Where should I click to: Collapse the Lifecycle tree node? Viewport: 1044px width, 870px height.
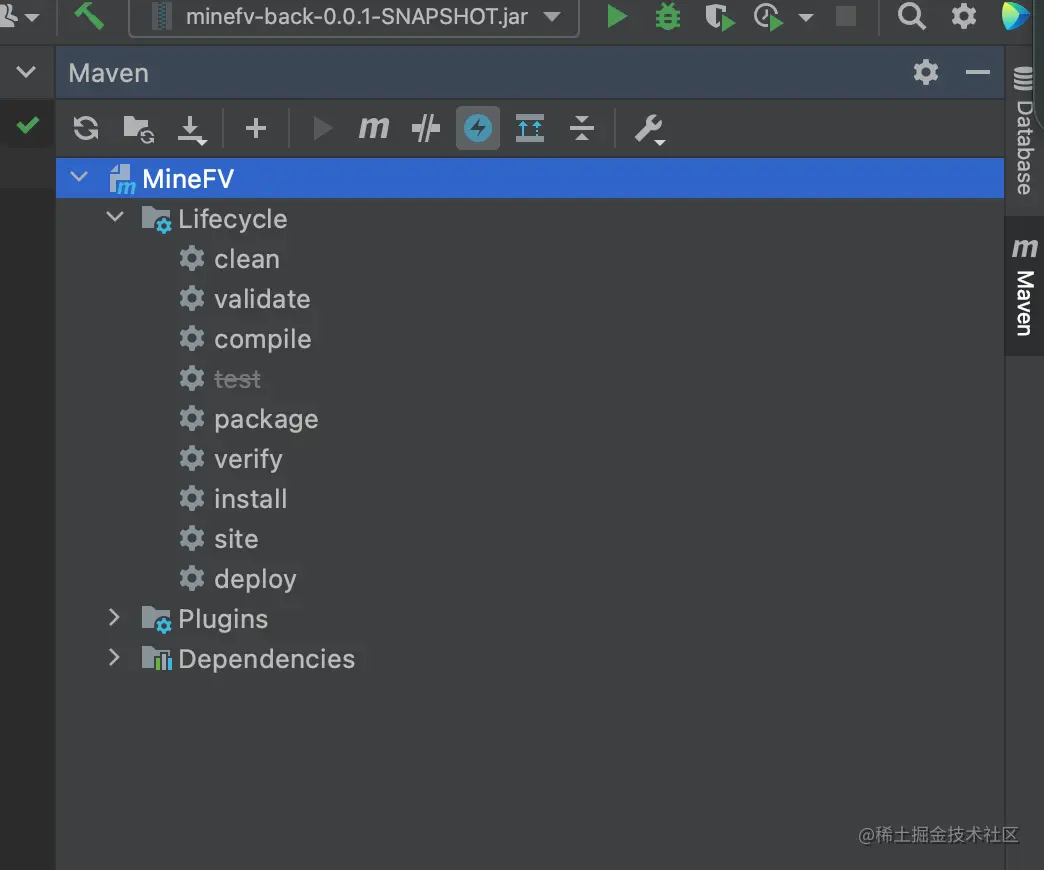click(x=115, y=218)
